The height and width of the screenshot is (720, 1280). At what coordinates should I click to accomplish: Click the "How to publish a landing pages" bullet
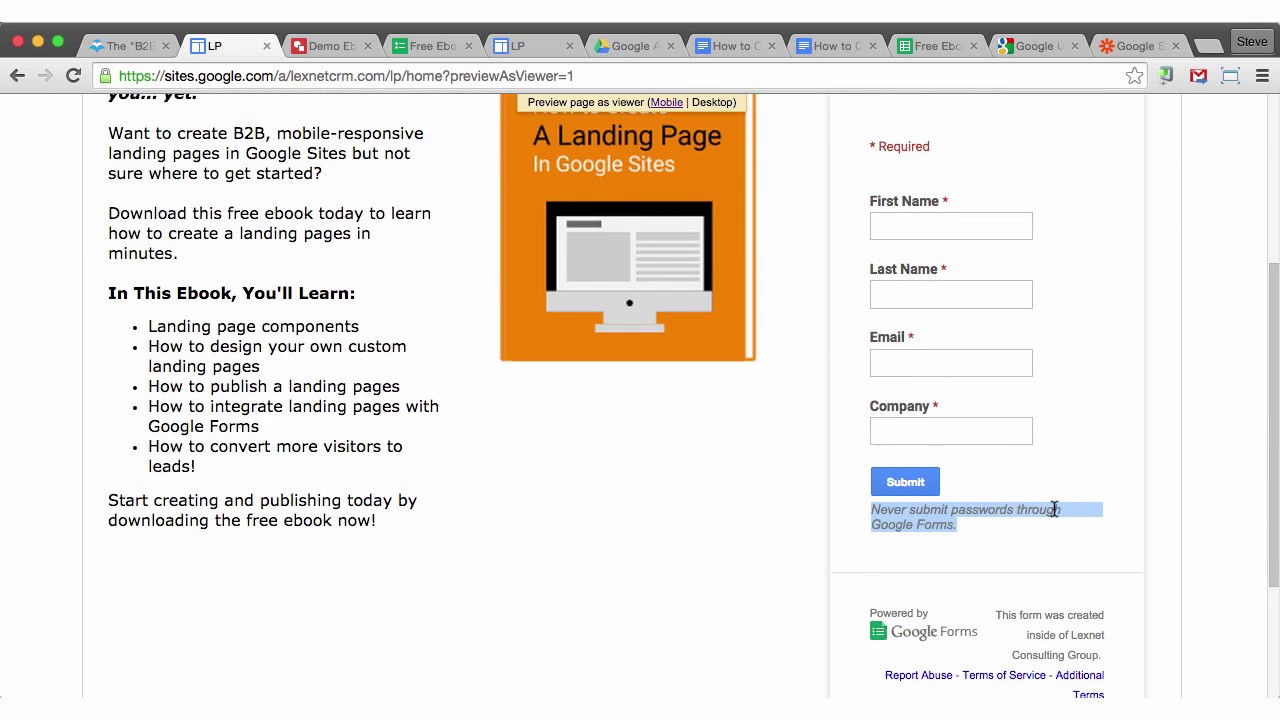(274, 386)
